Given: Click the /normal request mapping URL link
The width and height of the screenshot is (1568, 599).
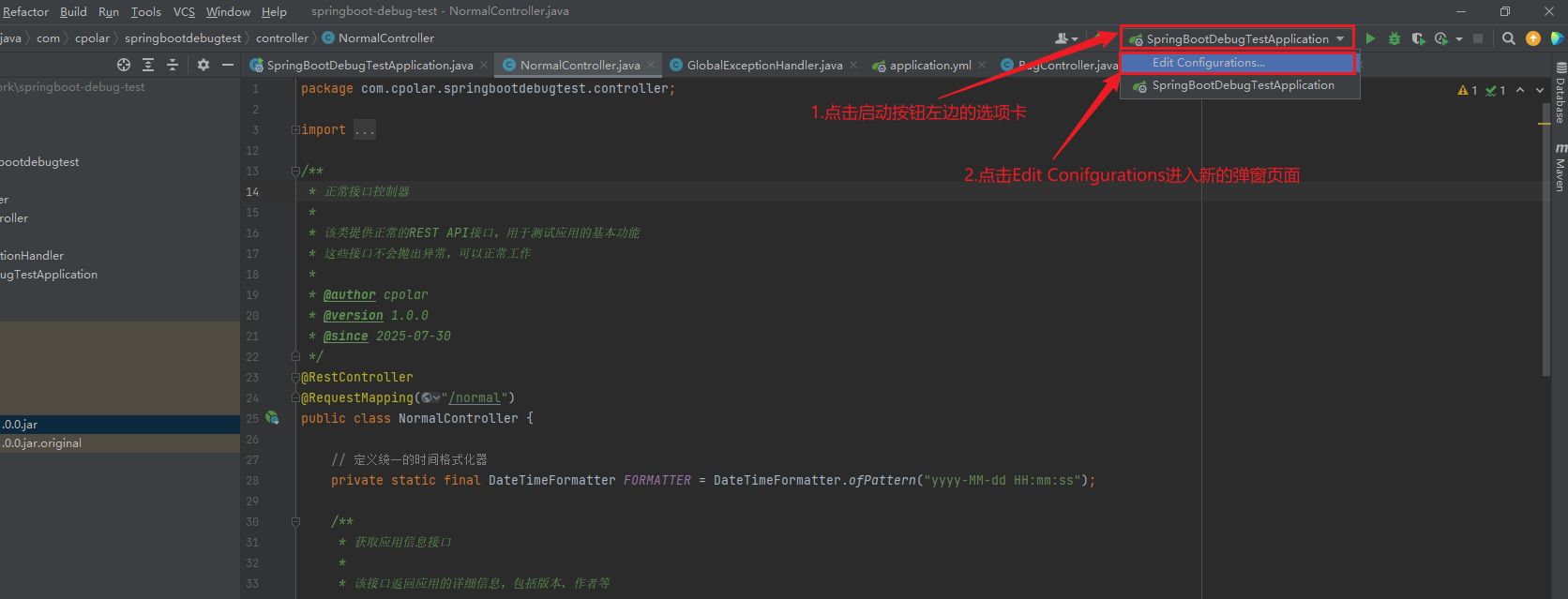Looking at the screenshot, I should pos(477,398).
